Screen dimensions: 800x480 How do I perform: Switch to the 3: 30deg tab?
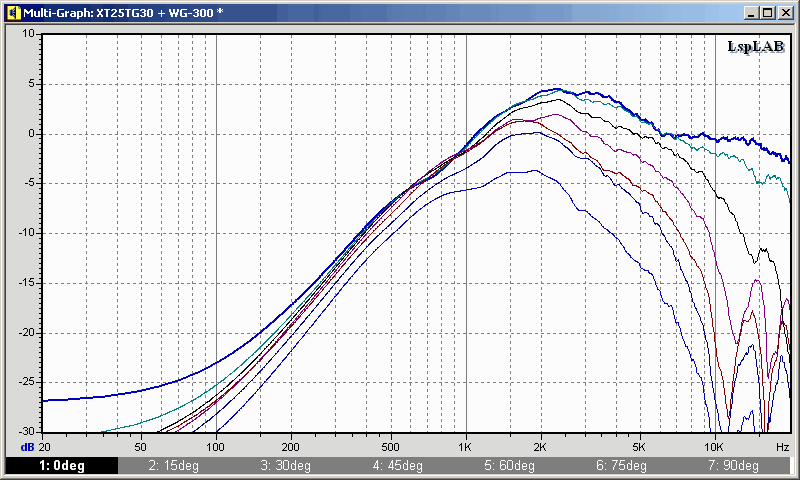[285, 465]
